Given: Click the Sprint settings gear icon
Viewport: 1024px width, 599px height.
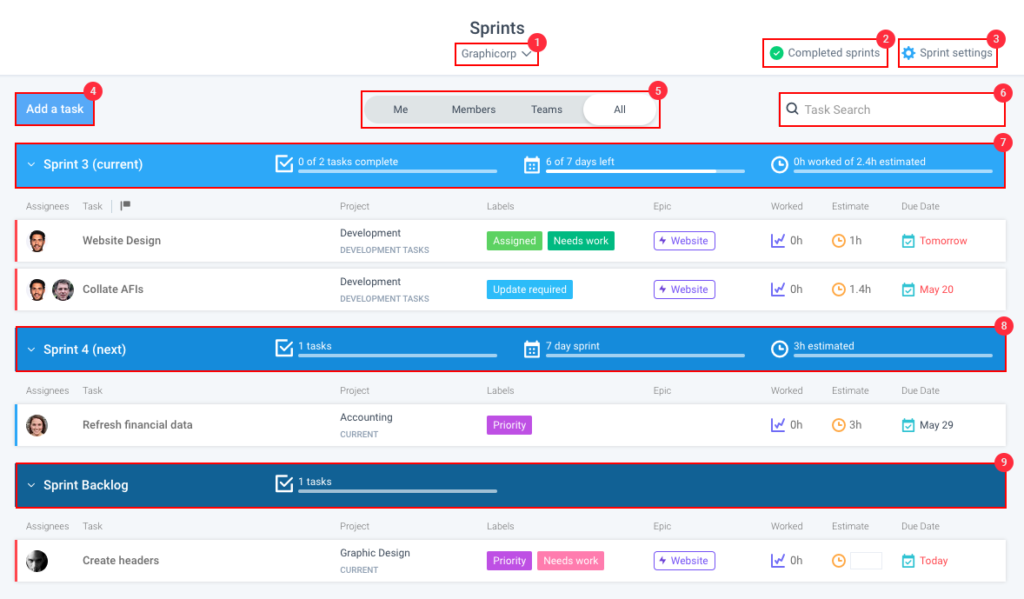Looking at the screenshot, I should pyautogui.click(x=908, y=53).
